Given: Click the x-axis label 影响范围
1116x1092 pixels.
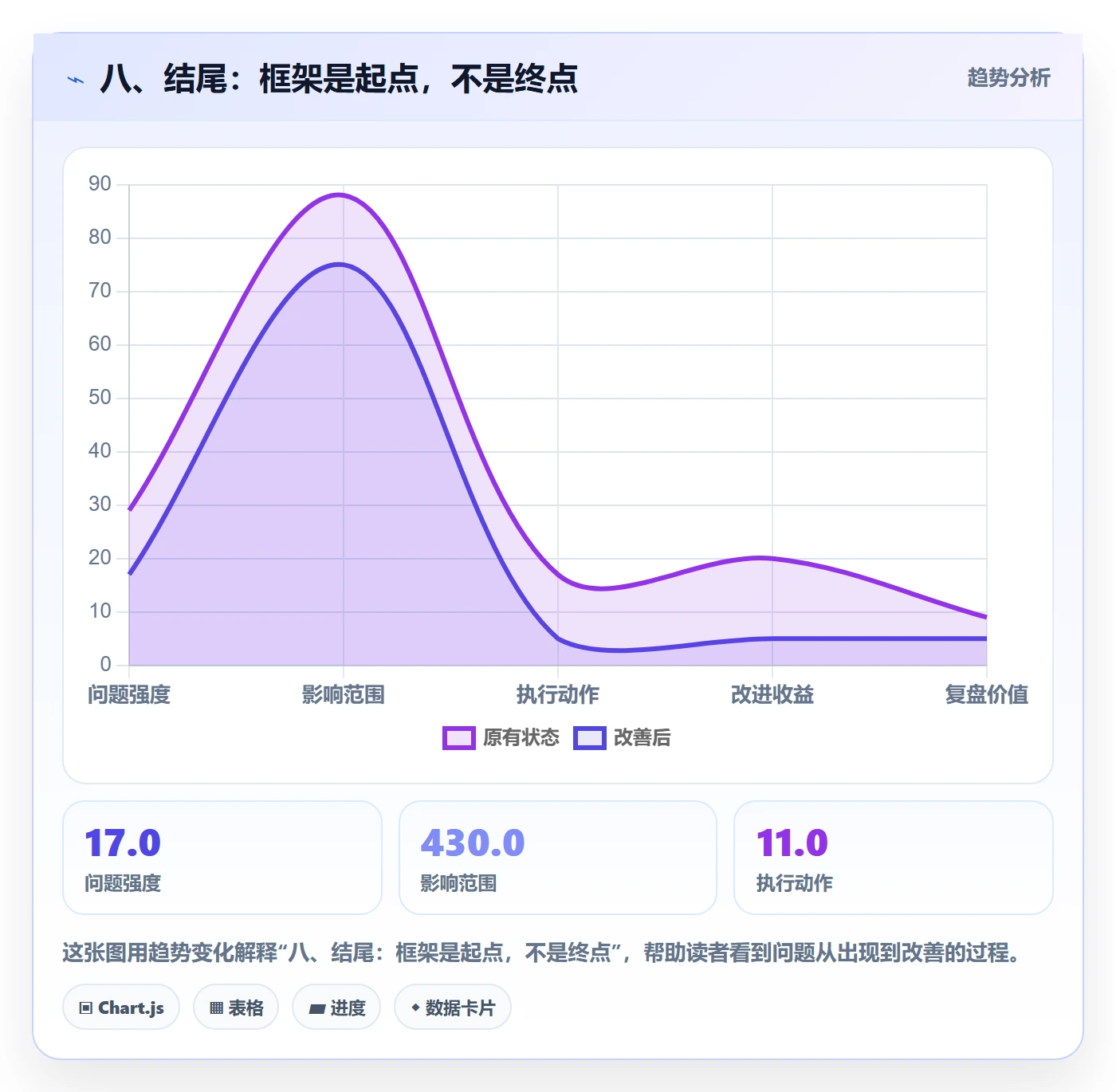Looking at the screenshot, I should pyautogui.click(x=344, y=694).
